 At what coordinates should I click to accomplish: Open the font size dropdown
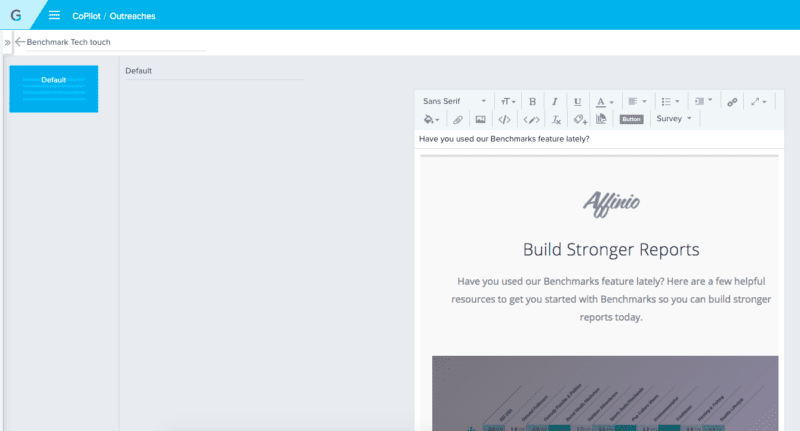(509, 101)
